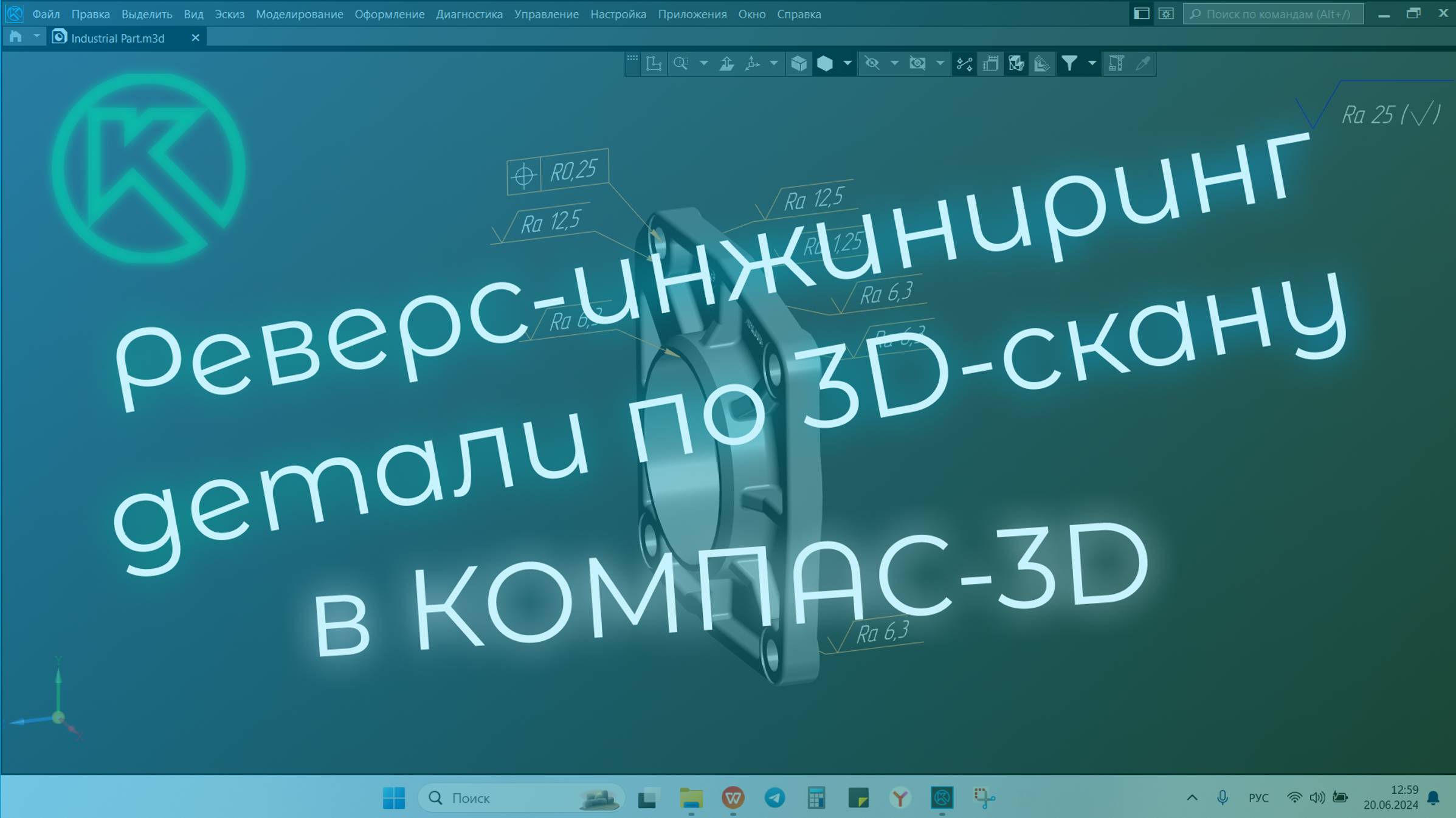Click the eyedropper copy-properties icon
This screenshot has width=1456, height=818.
1142,63
